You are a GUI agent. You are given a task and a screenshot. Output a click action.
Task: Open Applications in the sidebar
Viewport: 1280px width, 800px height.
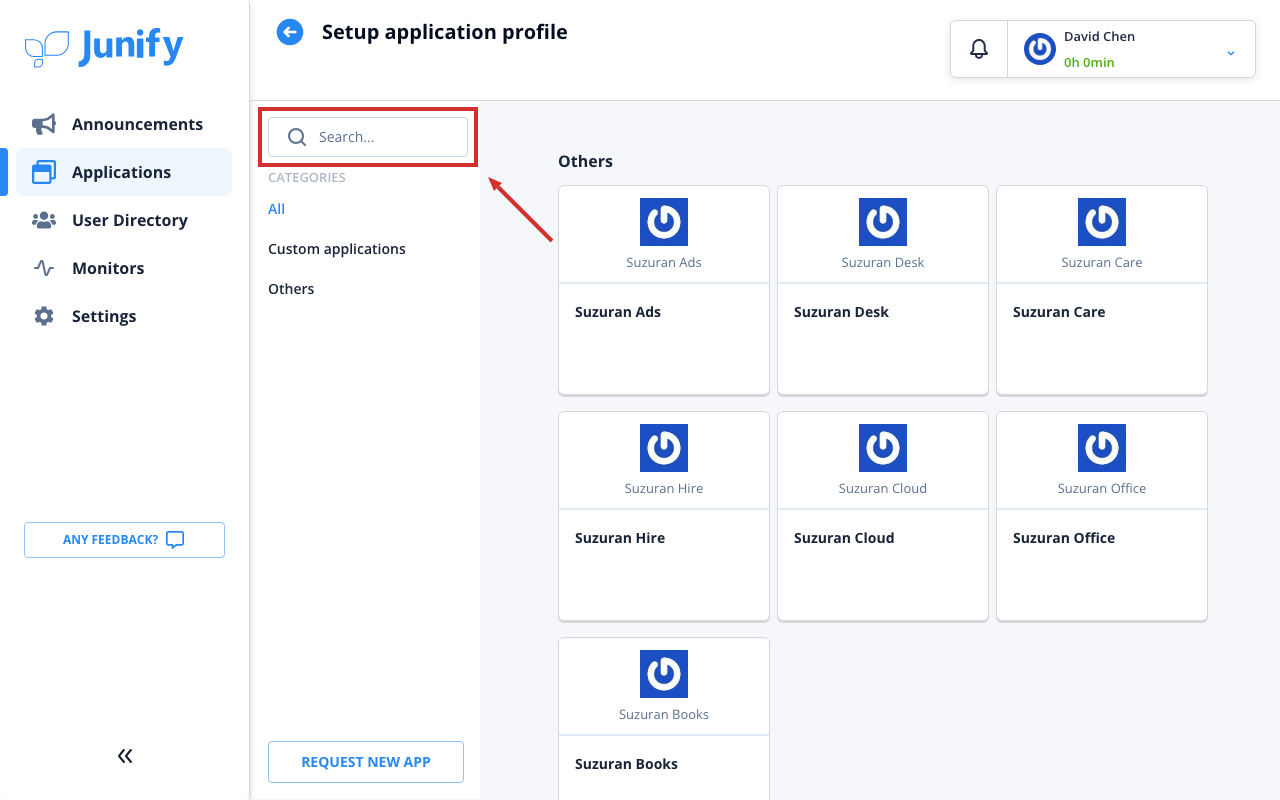(x=124, y=172)
